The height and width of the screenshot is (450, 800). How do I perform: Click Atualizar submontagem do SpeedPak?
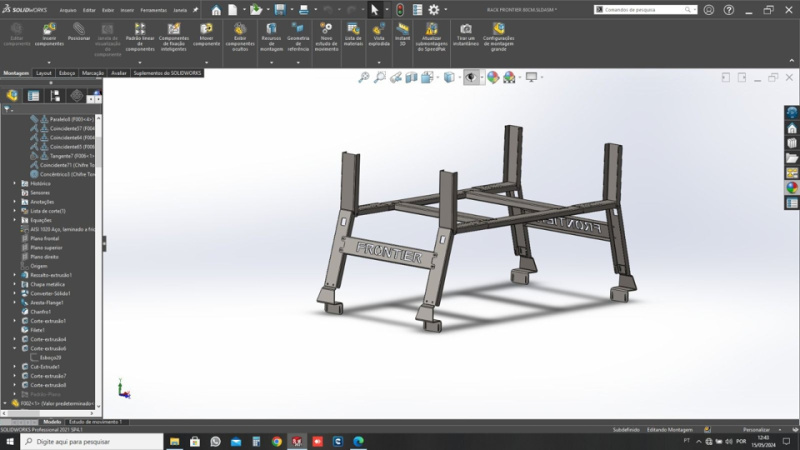pyautogui.click(x=432, y=37)
